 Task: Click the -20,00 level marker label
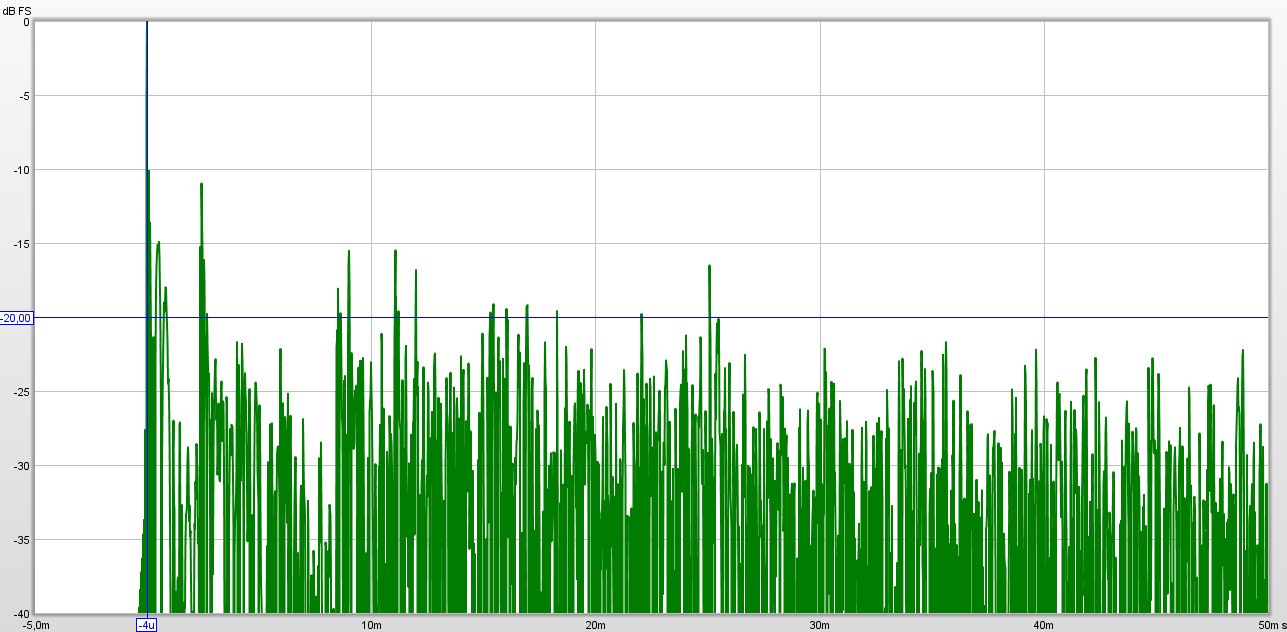click(17, 318)
